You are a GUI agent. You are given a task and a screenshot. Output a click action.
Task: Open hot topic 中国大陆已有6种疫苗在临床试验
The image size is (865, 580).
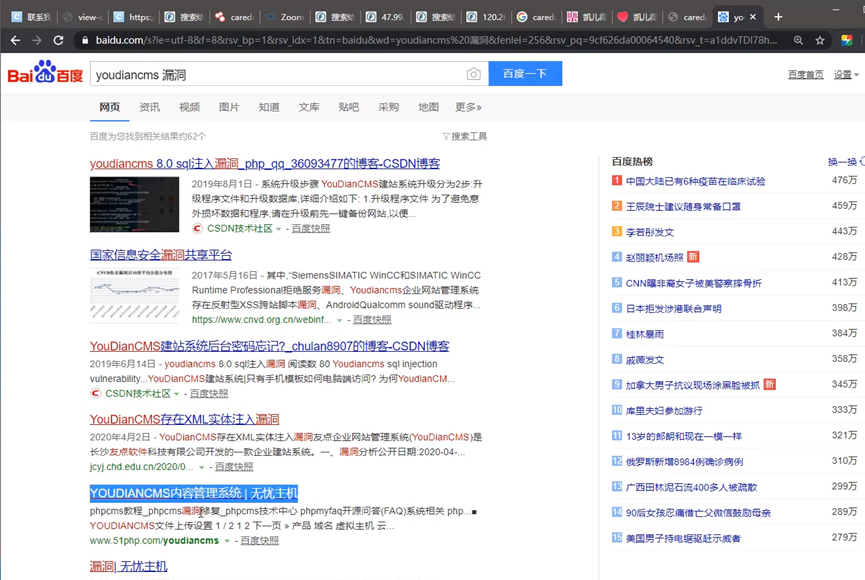click(x=695, y=181)
